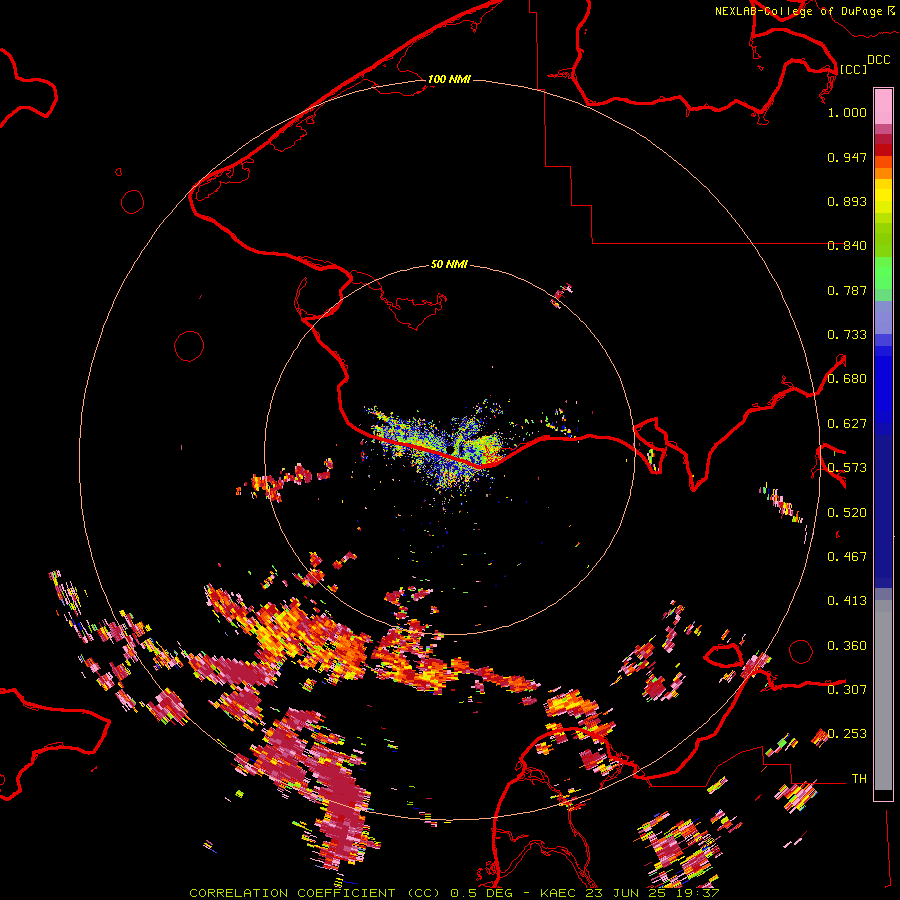Click the 0.733 color scale value

[x=847, y=335]
